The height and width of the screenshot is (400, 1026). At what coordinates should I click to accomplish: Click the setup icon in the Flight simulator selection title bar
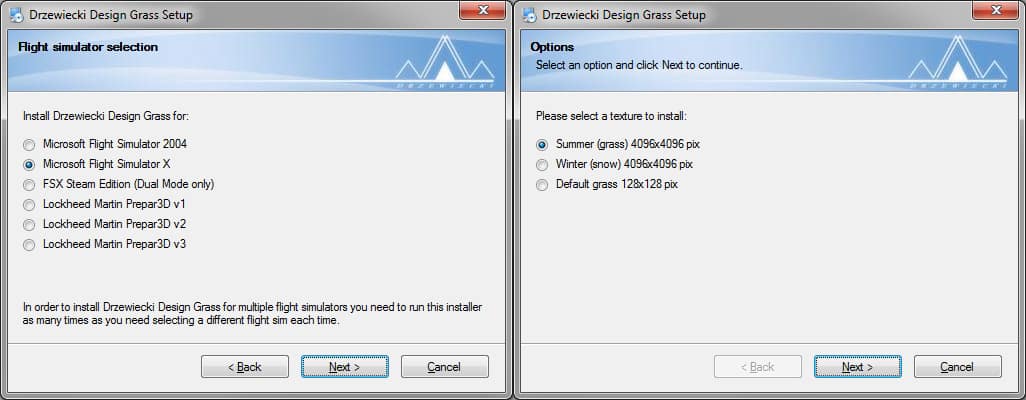(x=15, y=15)
